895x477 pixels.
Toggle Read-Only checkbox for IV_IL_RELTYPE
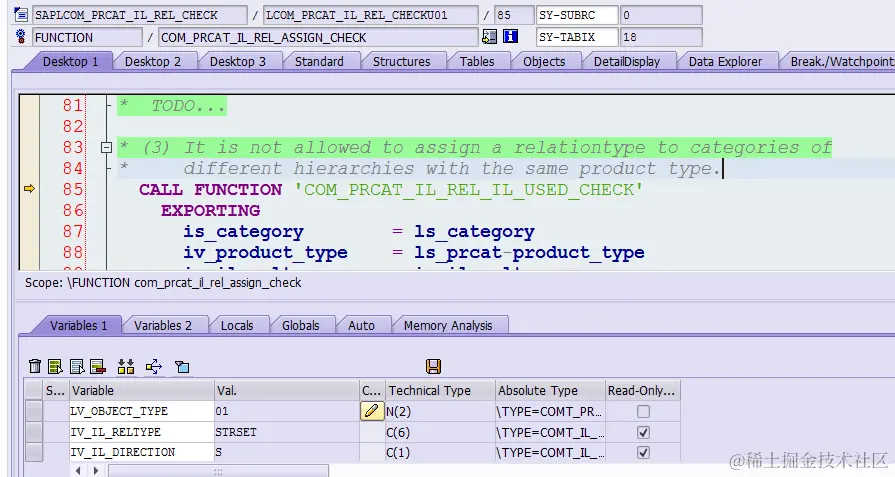643,432
